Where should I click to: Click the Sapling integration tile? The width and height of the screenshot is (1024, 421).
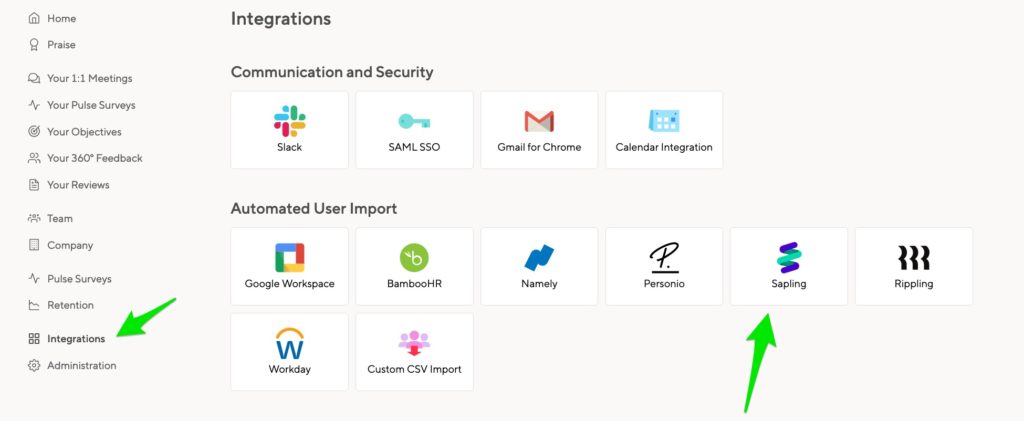click(x=788, y=266)
